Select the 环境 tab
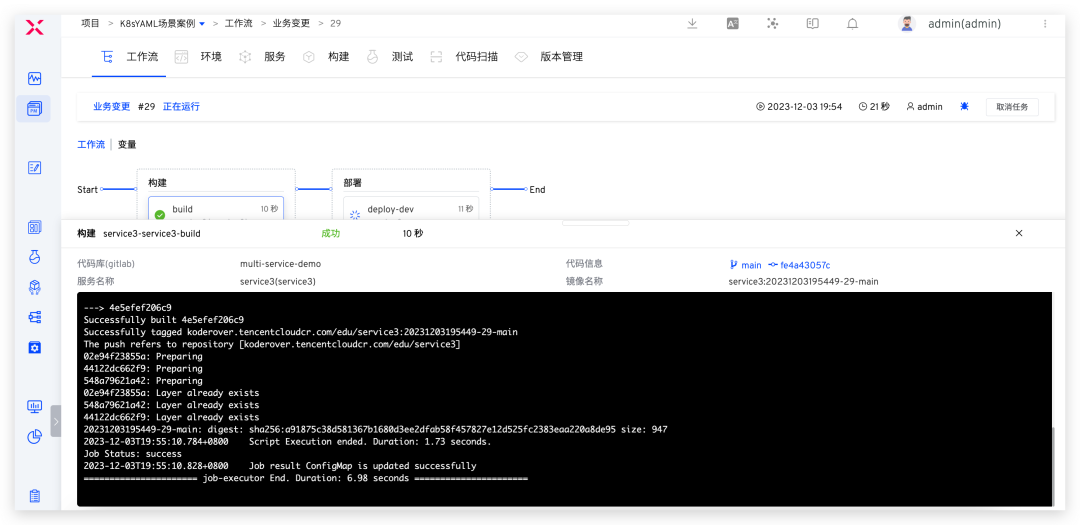Screen dimensions: 1080x525 pos(198,56)
